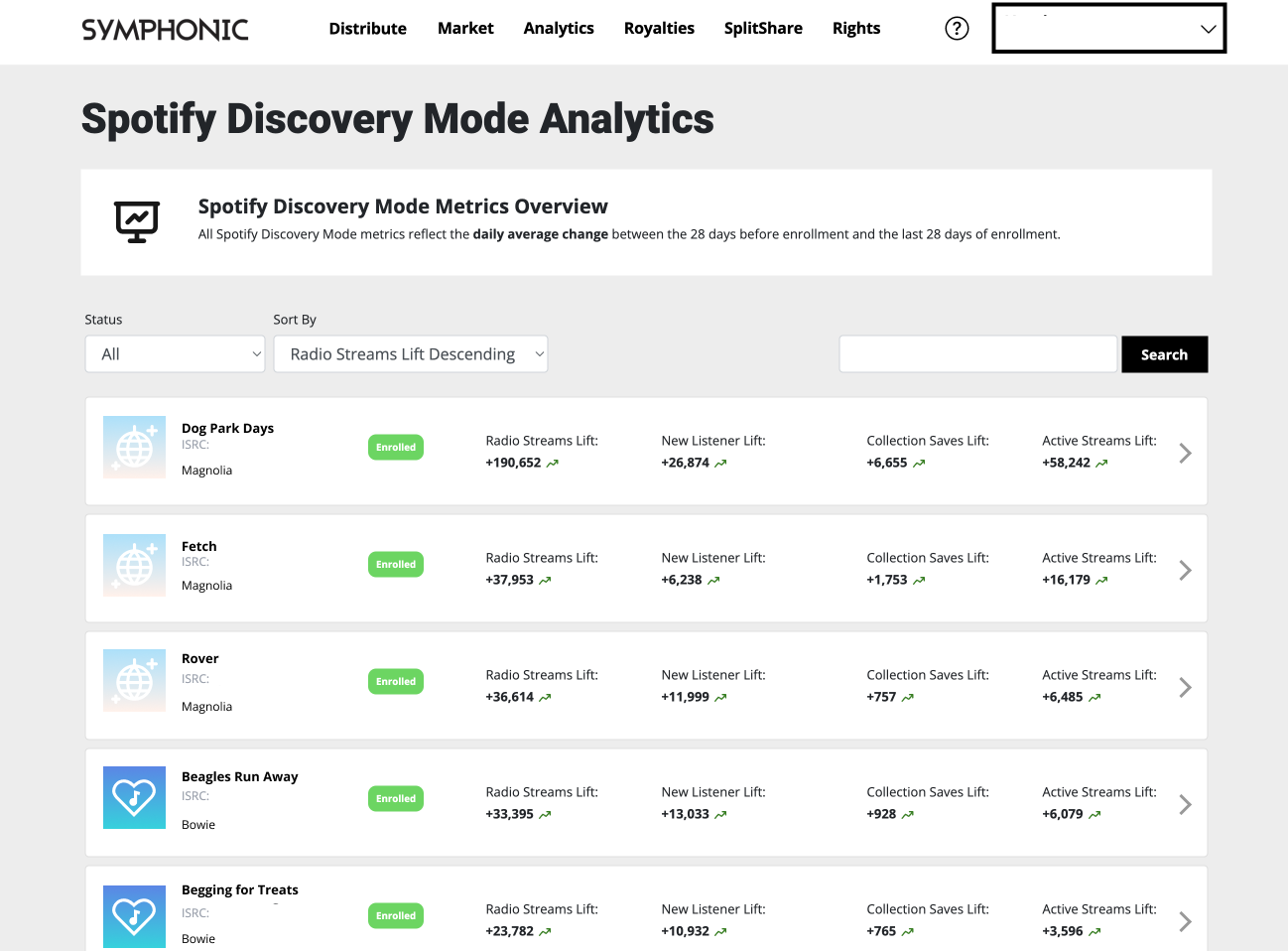Click New Listener Lift value +10,932
Screen dimensions: 1288x951
686,931
